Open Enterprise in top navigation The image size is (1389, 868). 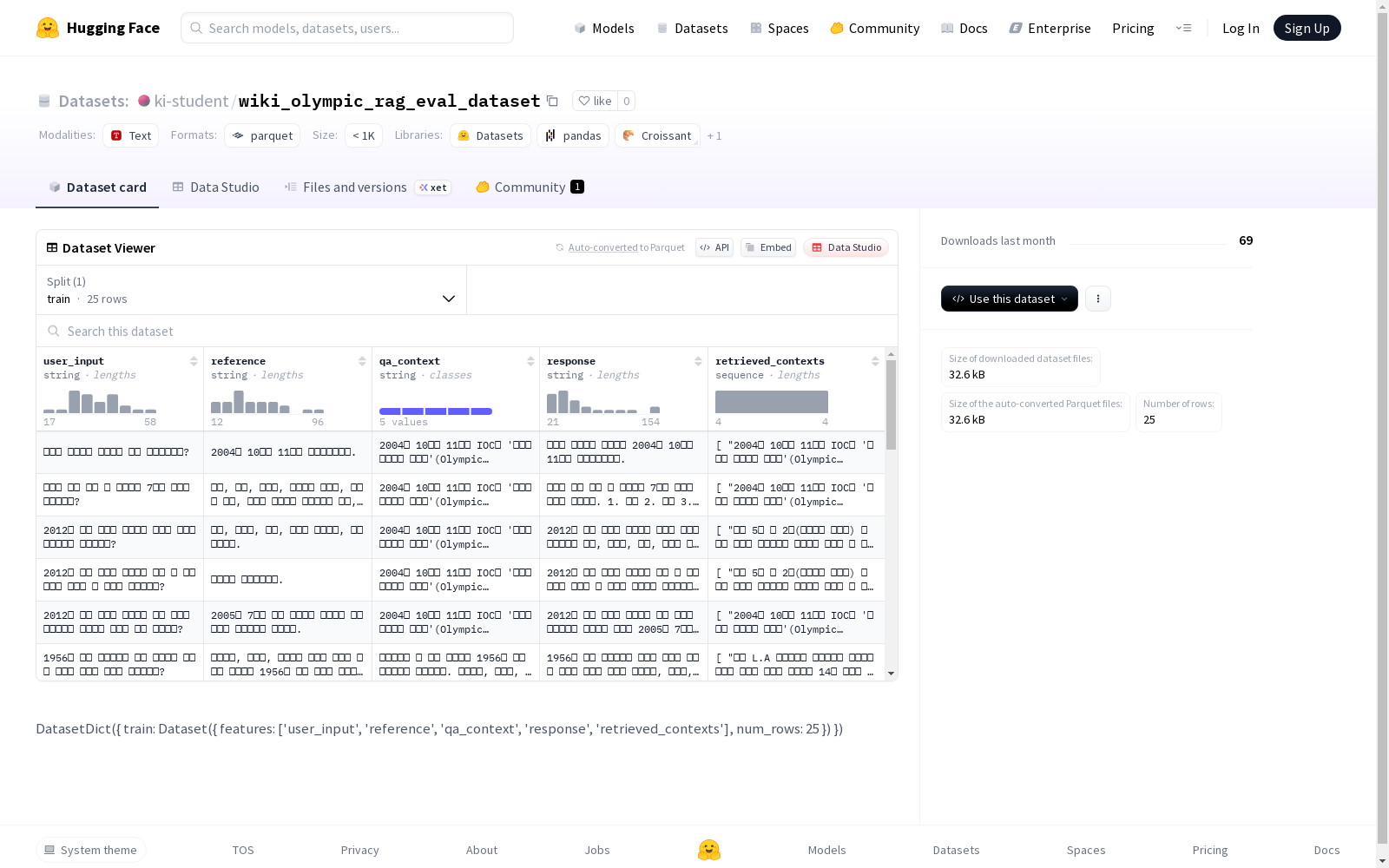coord(1050,28)
